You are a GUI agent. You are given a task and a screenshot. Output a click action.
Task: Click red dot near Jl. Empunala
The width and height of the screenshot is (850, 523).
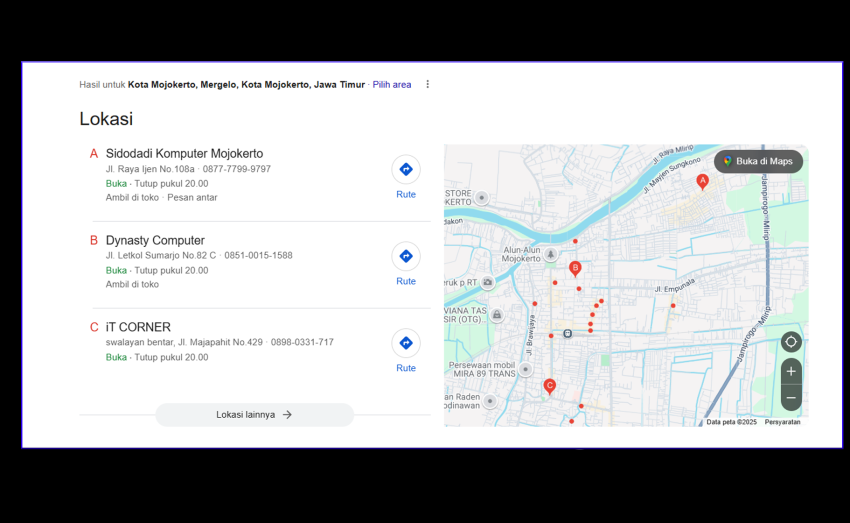pos(673,306)
